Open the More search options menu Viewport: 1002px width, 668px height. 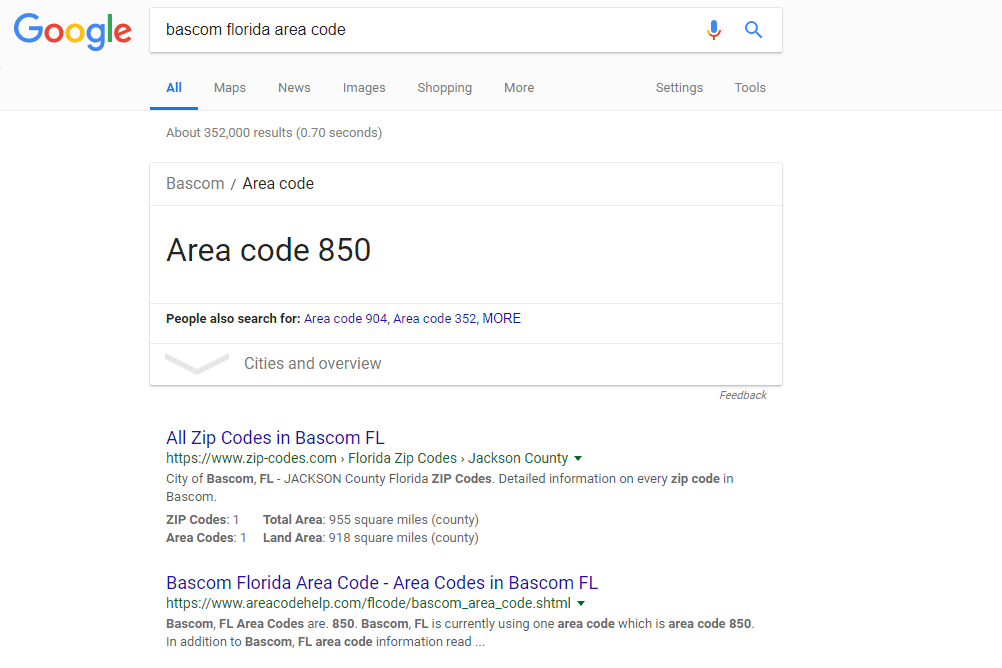(x=519, y=88)
